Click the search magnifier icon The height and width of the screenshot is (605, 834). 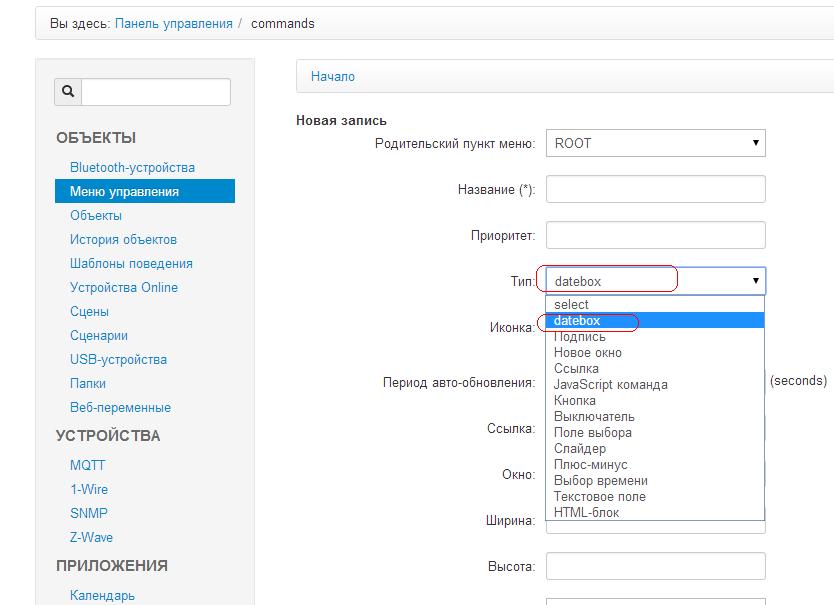(x=68, y=92)
